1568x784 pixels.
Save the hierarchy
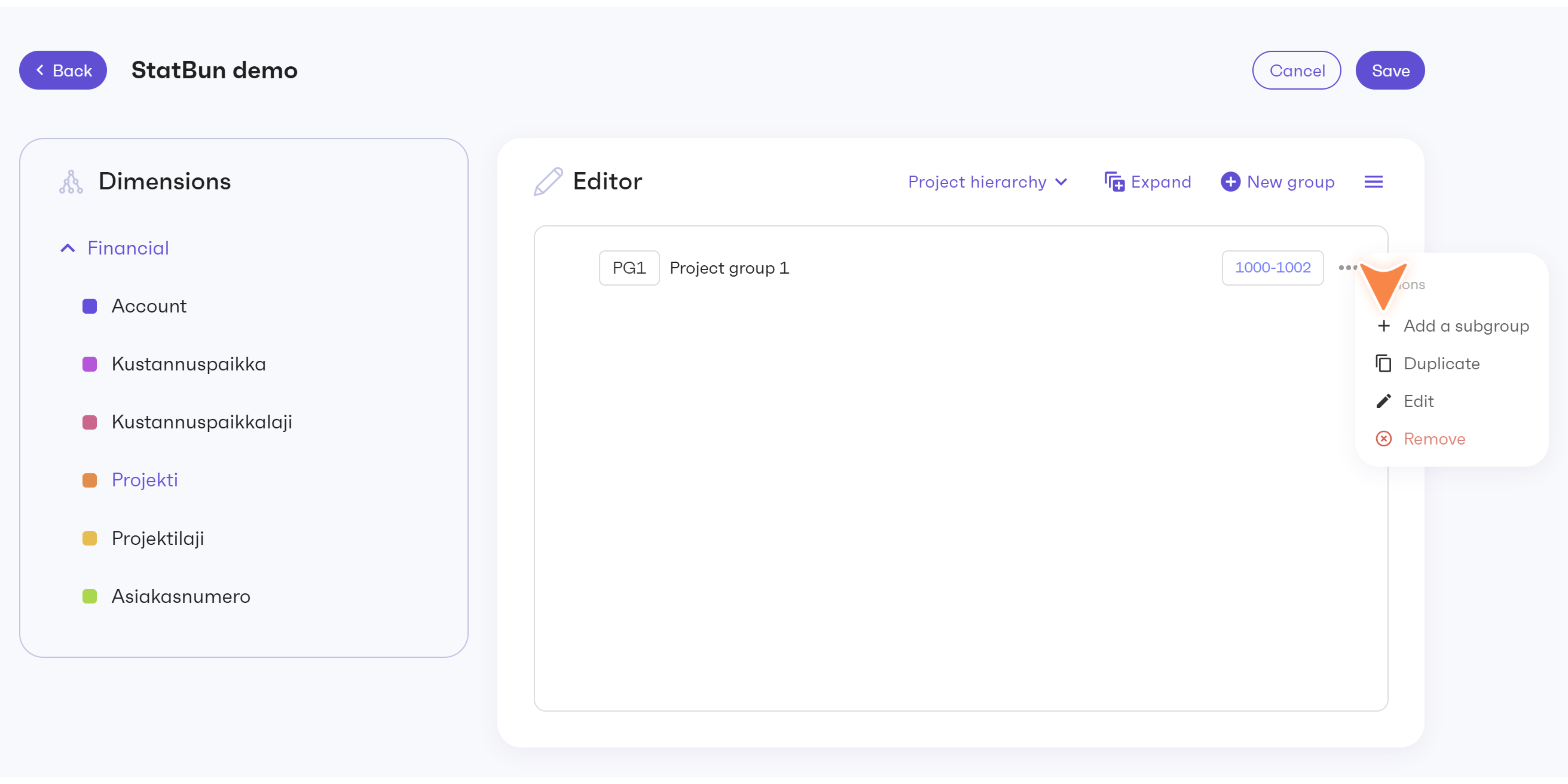[1390, 71]
